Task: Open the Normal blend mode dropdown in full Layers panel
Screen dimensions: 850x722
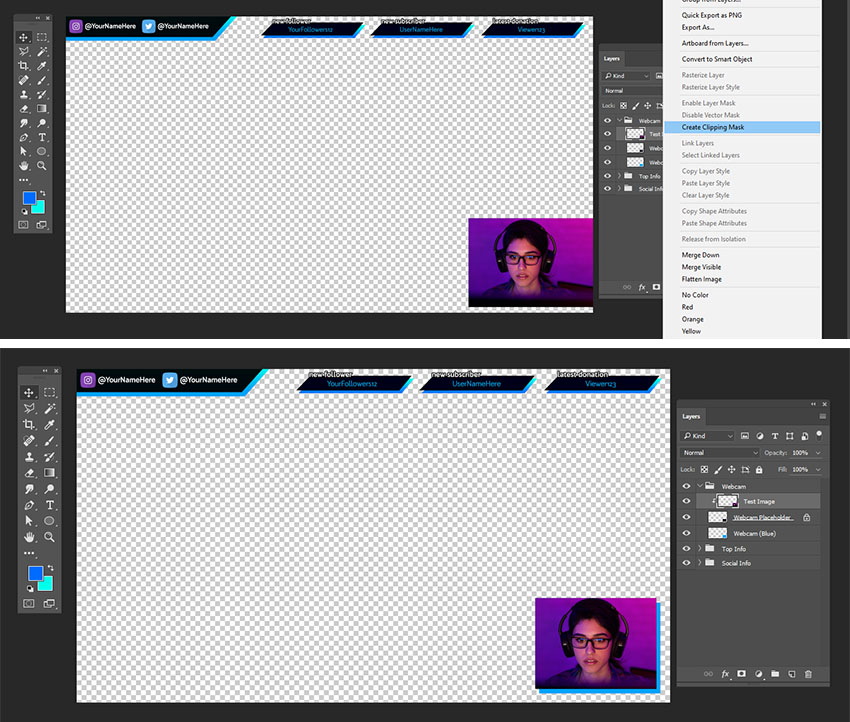Action: [x=720, y=453]
